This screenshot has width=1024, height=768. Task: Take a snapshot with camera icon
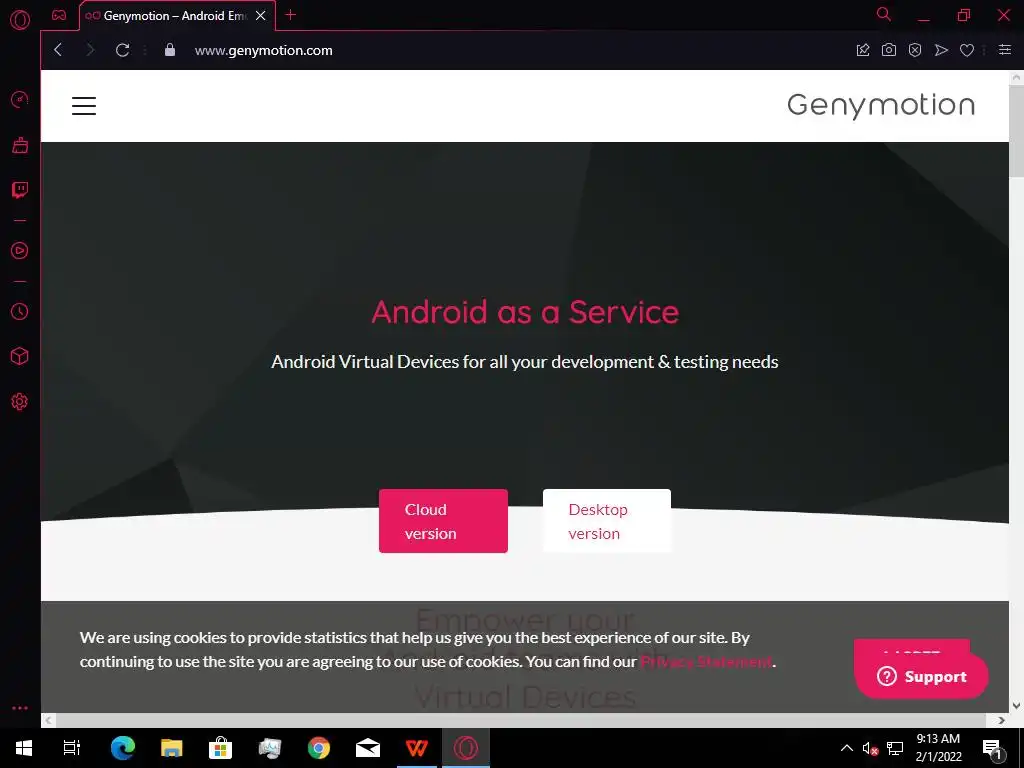pos(889,50)
